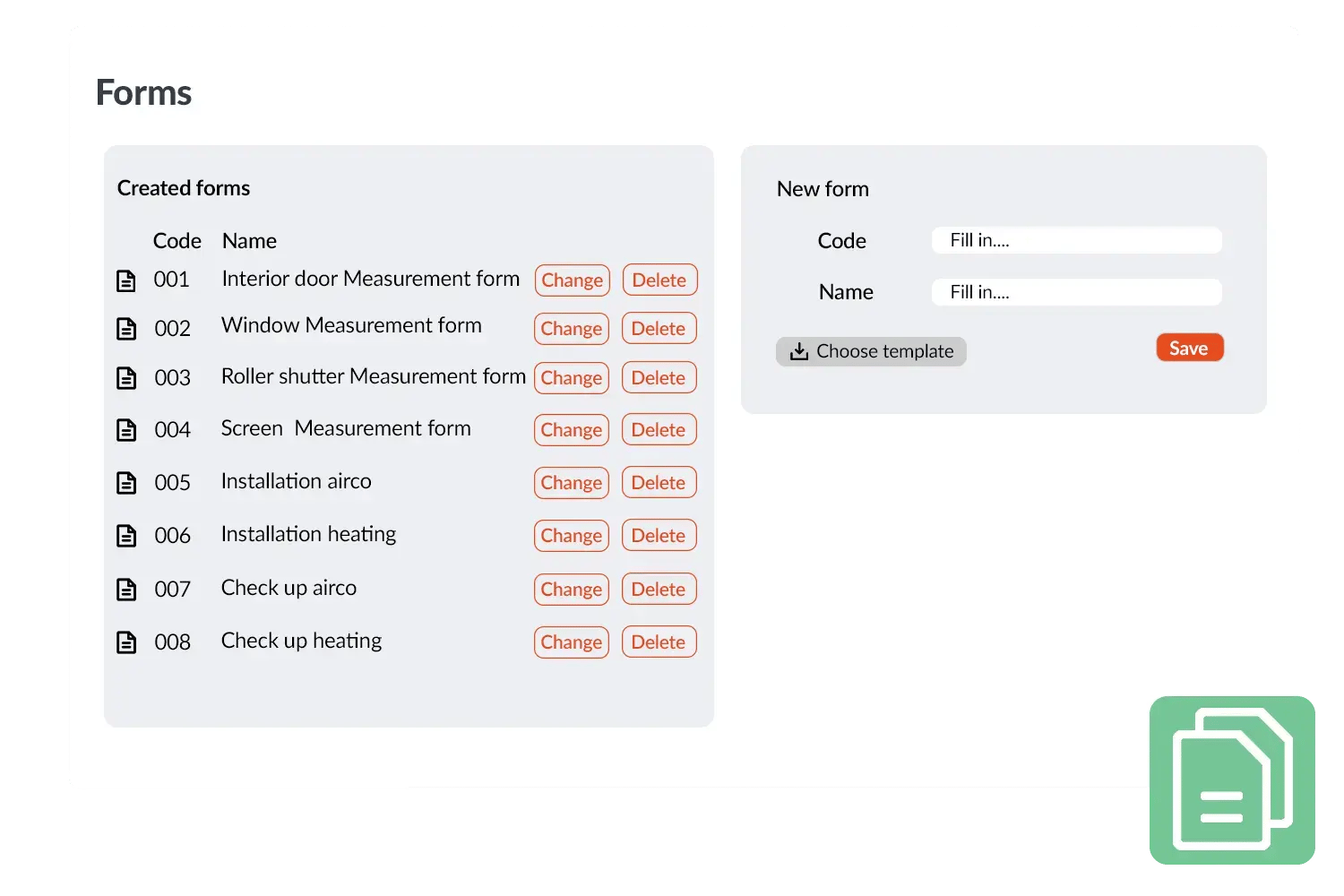This screenshot has height=896, width=1344.
Task: Click the green documents icon badge
Action: click(1232, 780)
